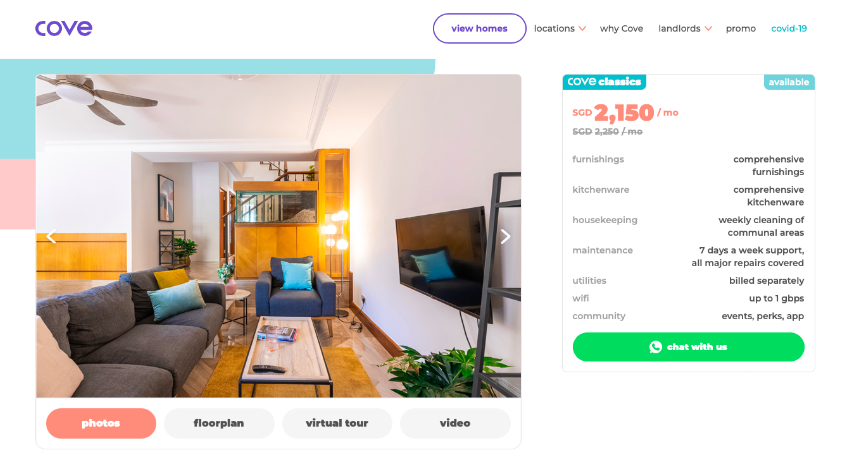
Task: Expand the landlords dropdown chevron
Action: pyautogui.click(x=708, y=29)
